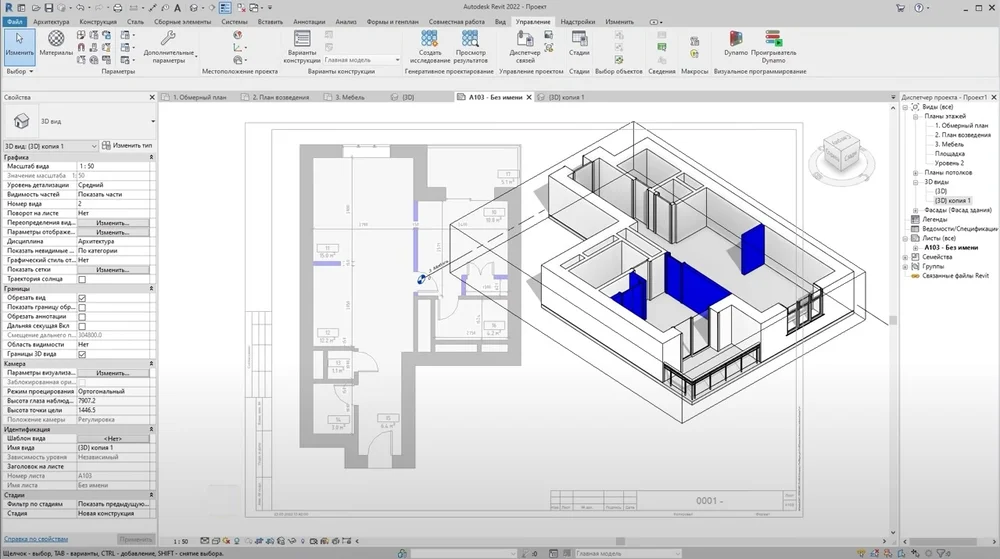Open Справка по свойствам link
The width and height of the screenshot is (1000, 559).
36,539
